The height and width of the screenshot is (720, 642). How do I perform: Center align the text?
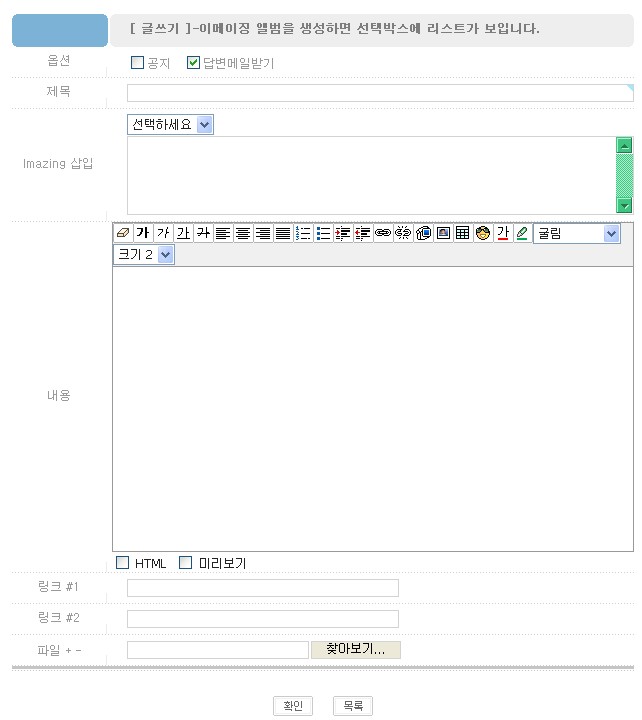243,233
